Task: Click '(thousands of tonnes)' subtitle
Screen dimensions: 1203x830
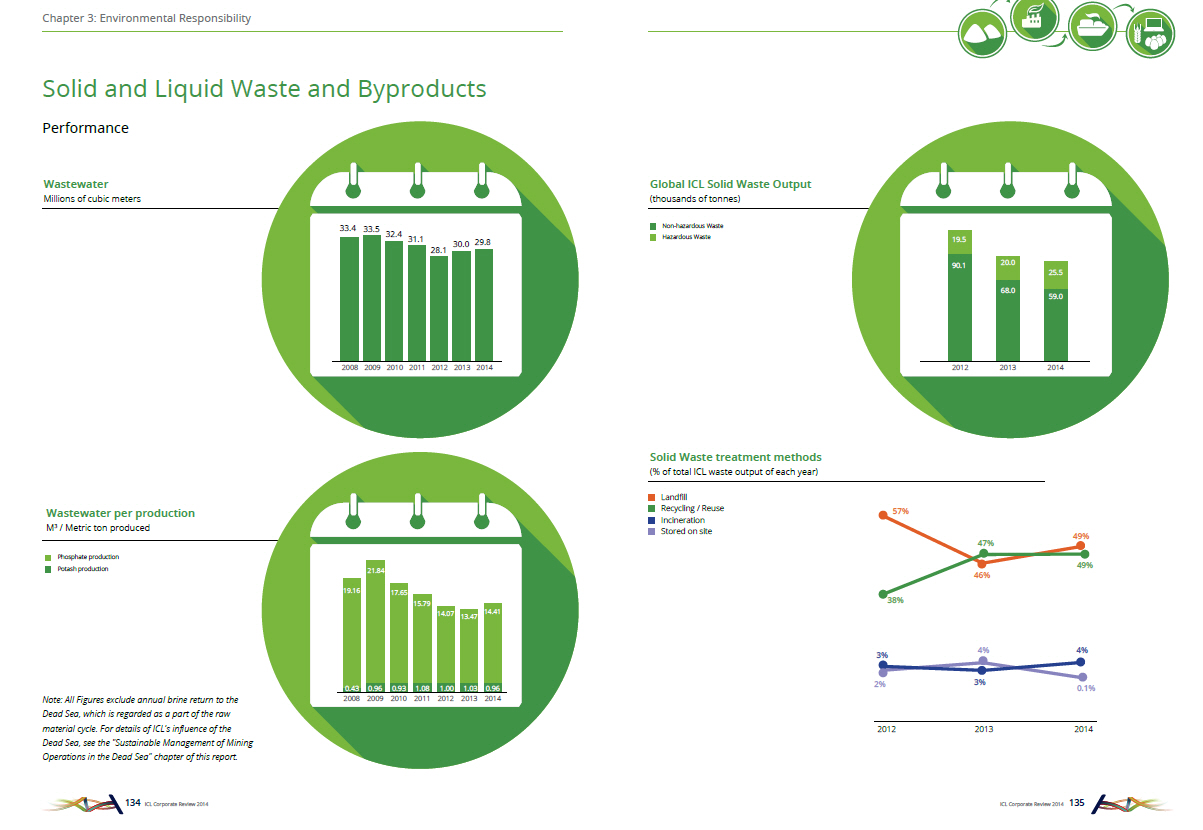Action: coord(697,199)
